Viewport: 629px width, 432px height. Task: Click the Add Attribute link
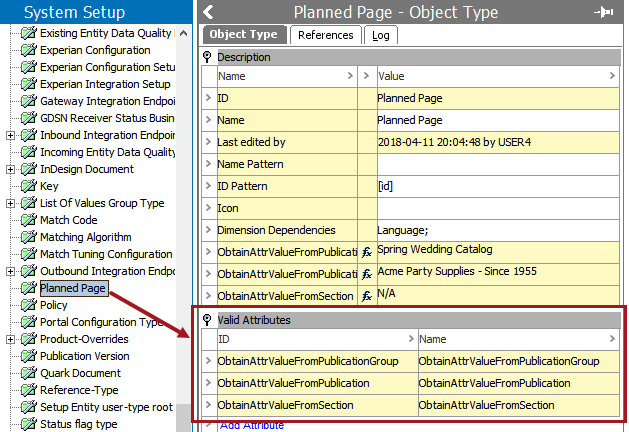(252, 425)
